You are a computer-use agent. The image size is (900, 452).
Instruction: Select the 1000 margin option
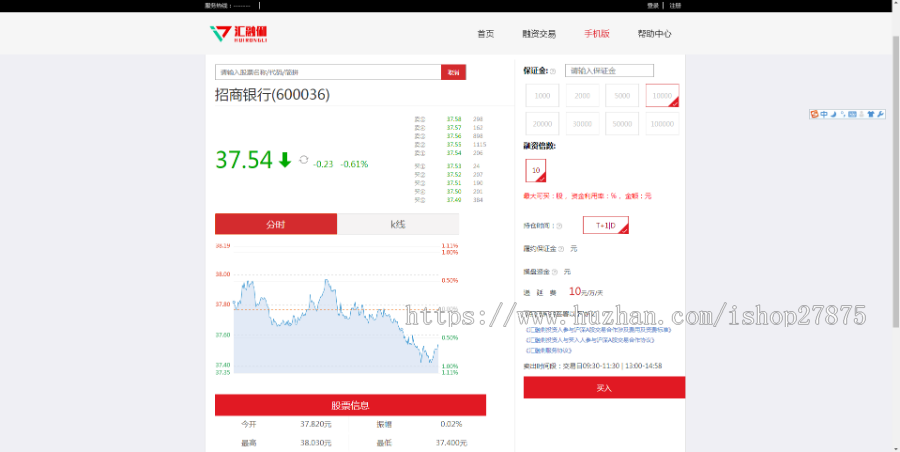click(542, 95)
